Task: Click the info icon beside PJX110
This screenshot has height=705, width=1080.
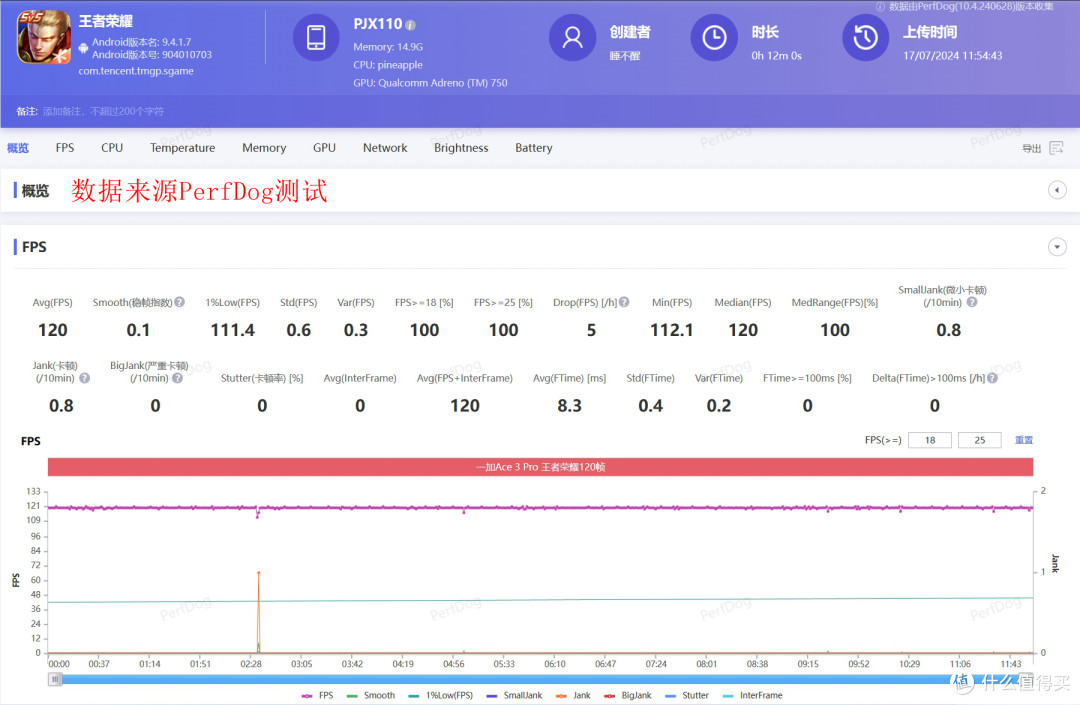Action: [x=411, y=25]
